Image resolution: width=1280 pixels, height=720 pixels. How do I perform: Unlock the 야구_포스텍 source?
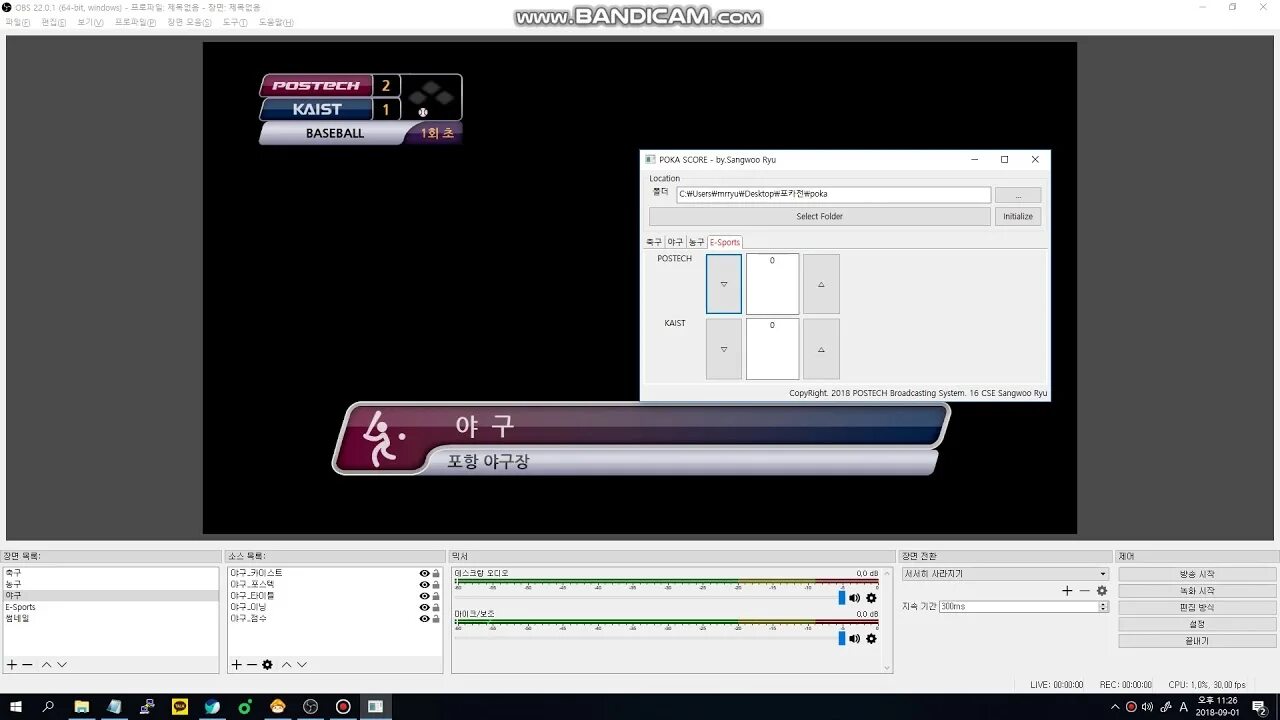pyautogui.click(x=436, y=584)
